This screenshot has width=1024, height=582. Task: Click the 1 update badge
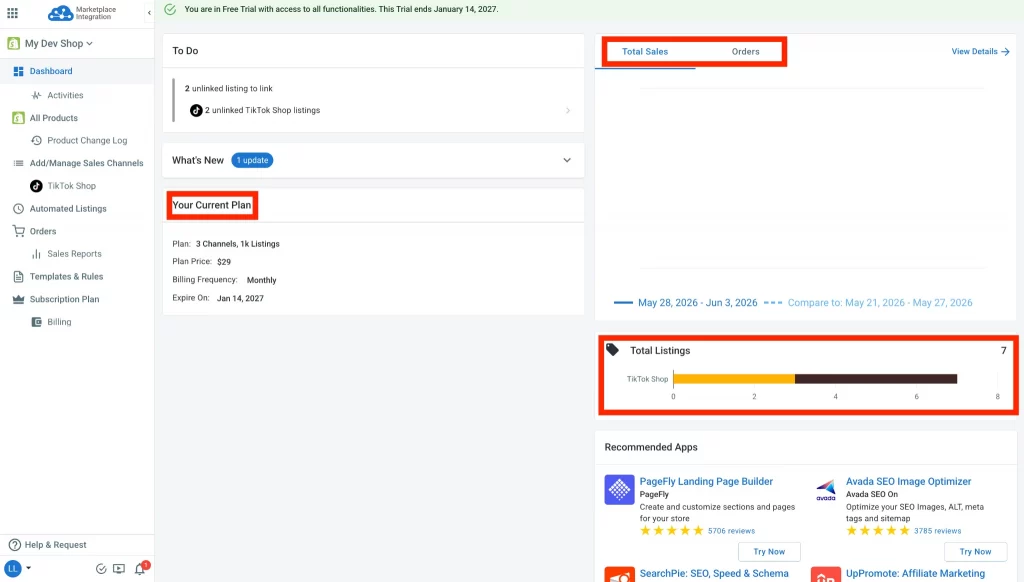click(252, 160)
